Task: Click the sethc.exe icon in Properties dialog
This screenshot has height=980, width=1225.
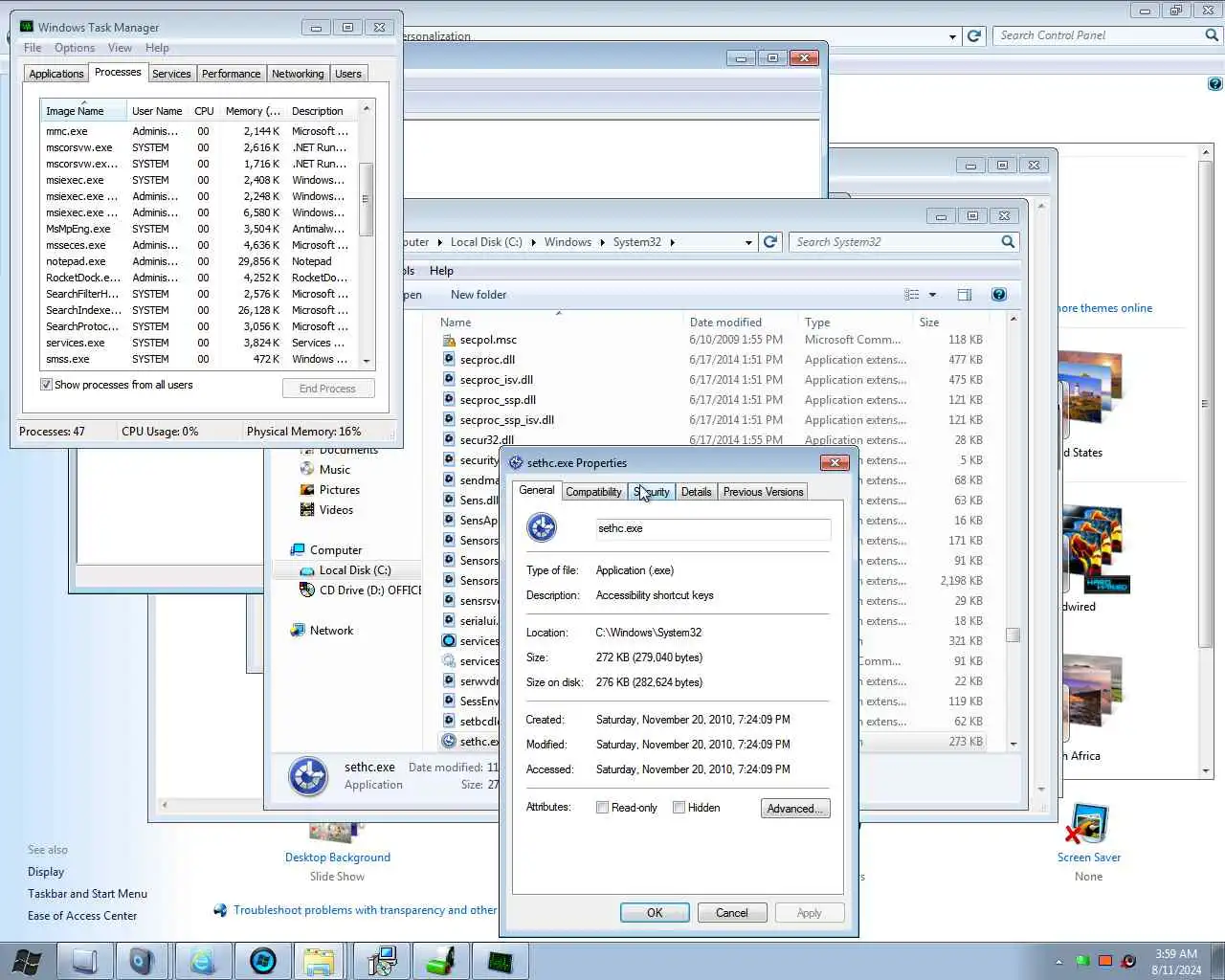Action: tap(542, 527)
